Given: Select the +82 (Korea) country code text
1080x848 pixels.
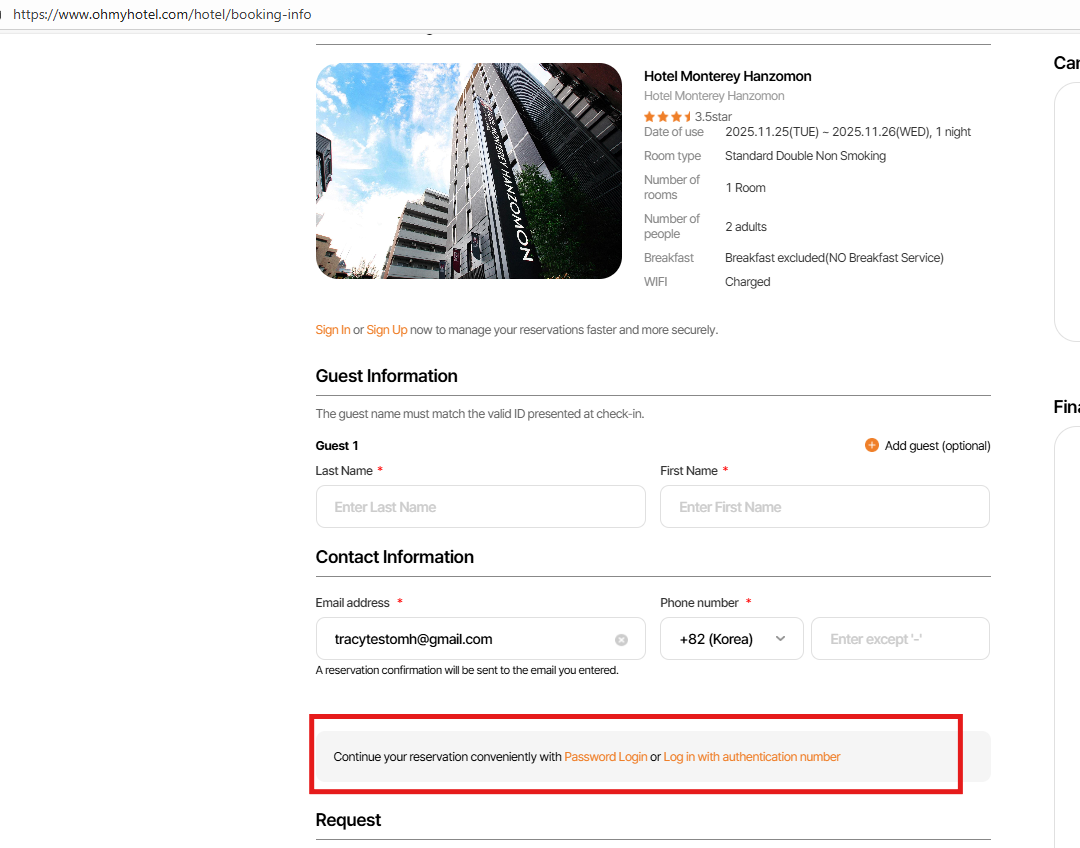Looking at the screenshot, I should tap(716, 639).
